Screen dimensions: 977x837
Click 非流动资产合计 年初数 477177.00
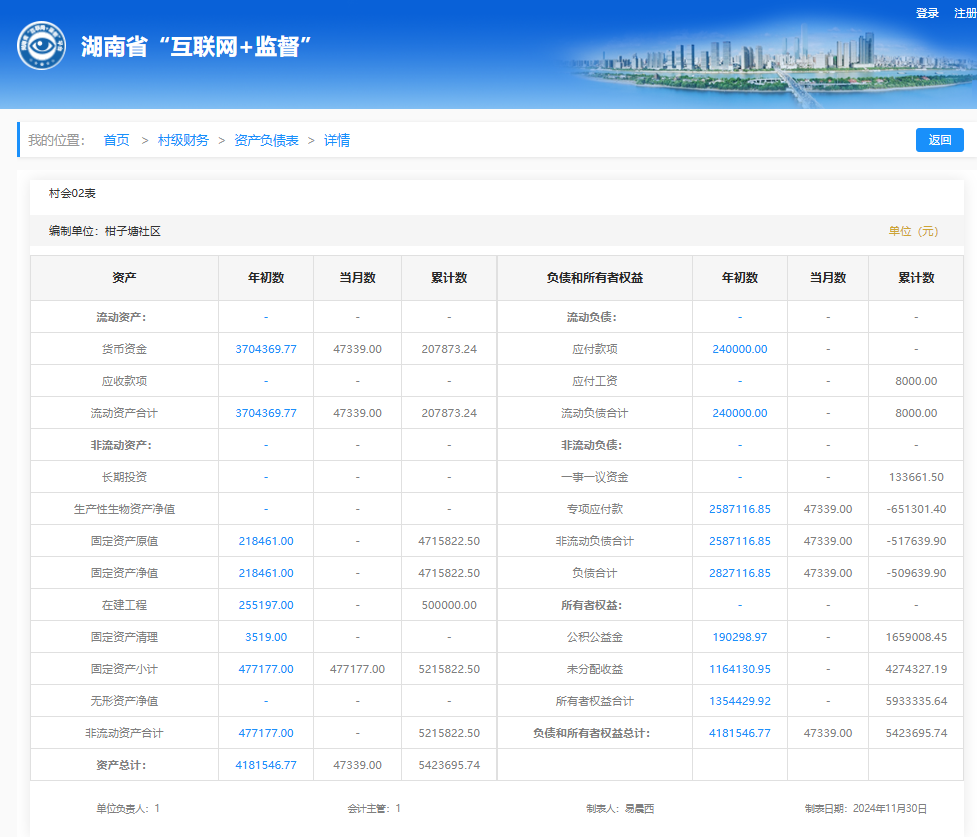pyautogui.click(x=266, y=733)
